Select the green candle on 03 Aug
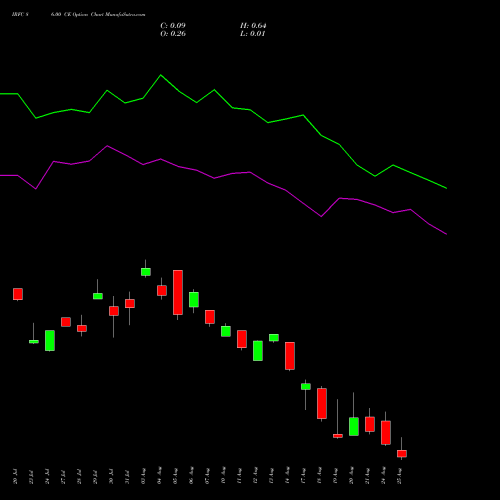 pyautogui.click(x=146, y=272)
